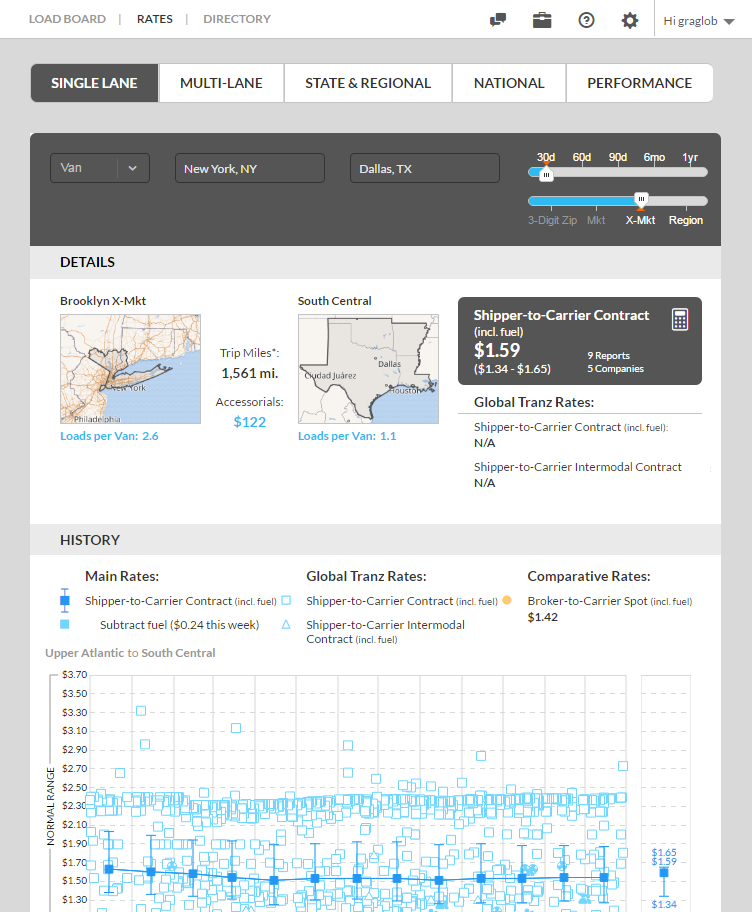Image resolution: width=752 pixels, height=912 pixels.
Task: Click the geography level slider handle
Action: pyautogui.click(x=641, y=199)
